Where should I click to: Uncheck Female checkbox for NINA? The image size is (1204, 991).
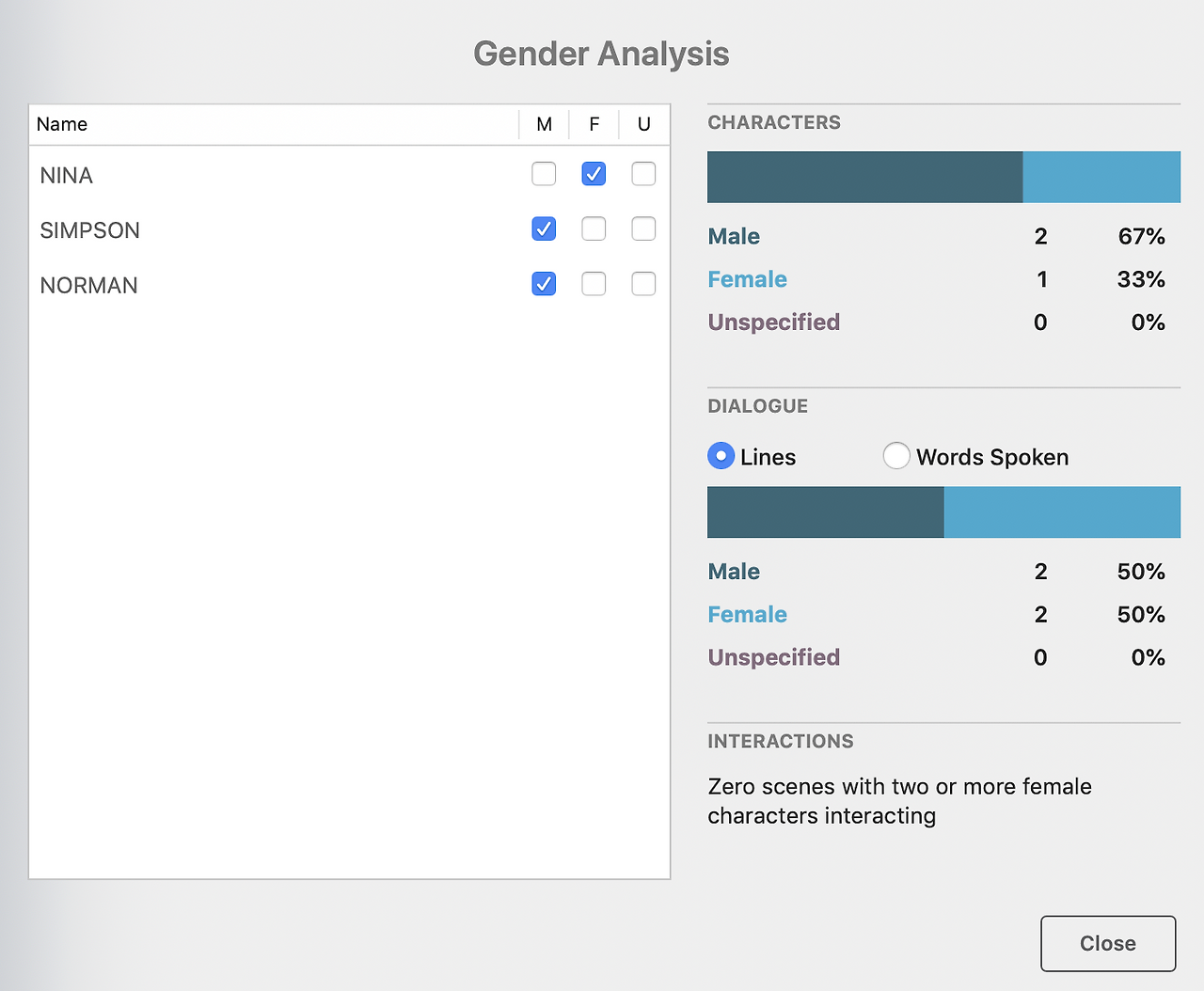(x=594, y=174)
